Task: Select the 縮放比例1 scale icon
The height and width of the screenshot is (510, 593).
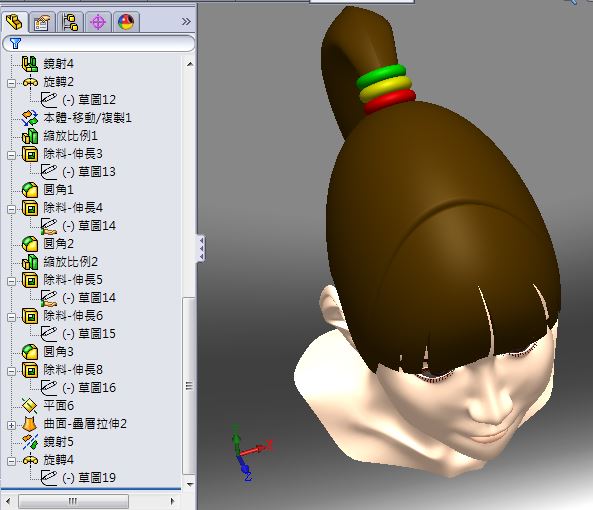Action: [29, 136]
